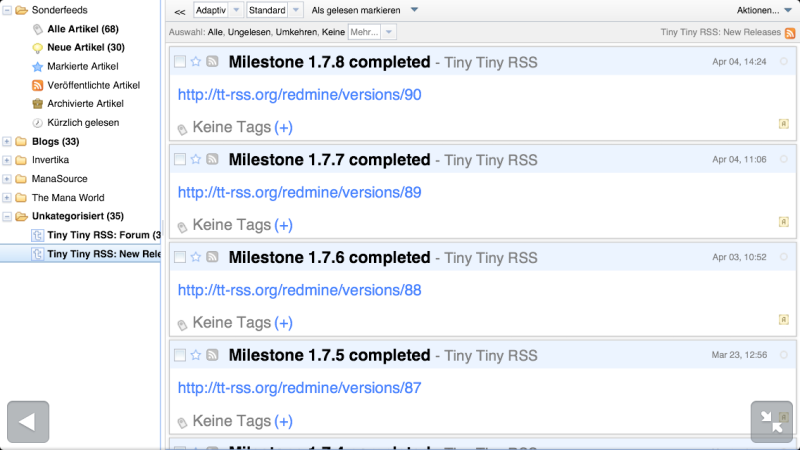Click the tag icon under Milestone 1.7.6
This screenshot has height=450, width=800.
coord(182,325)
